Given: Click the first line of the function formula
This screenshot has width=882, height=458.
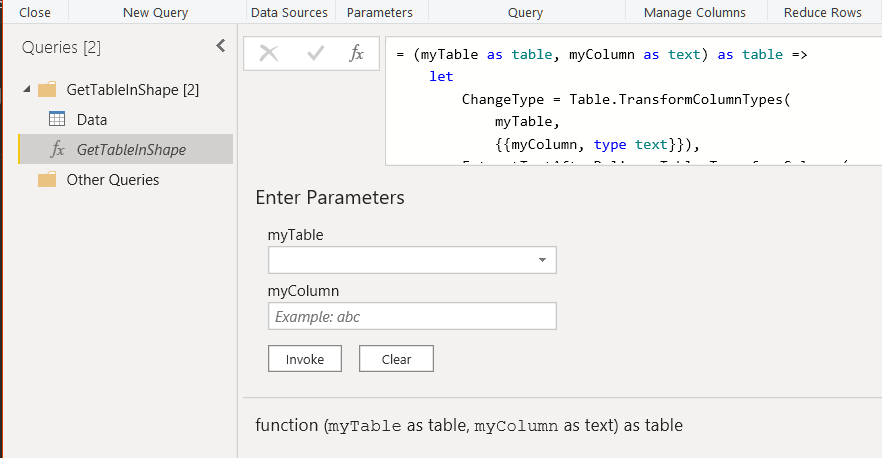Looking at the screenshot, I should pyautogui.click(x=602, y=55).
